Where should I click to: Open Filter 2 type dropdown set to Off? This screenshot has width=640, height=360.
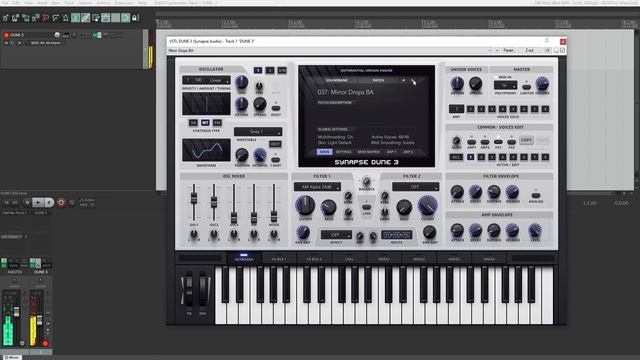click(x=416, y=187)
